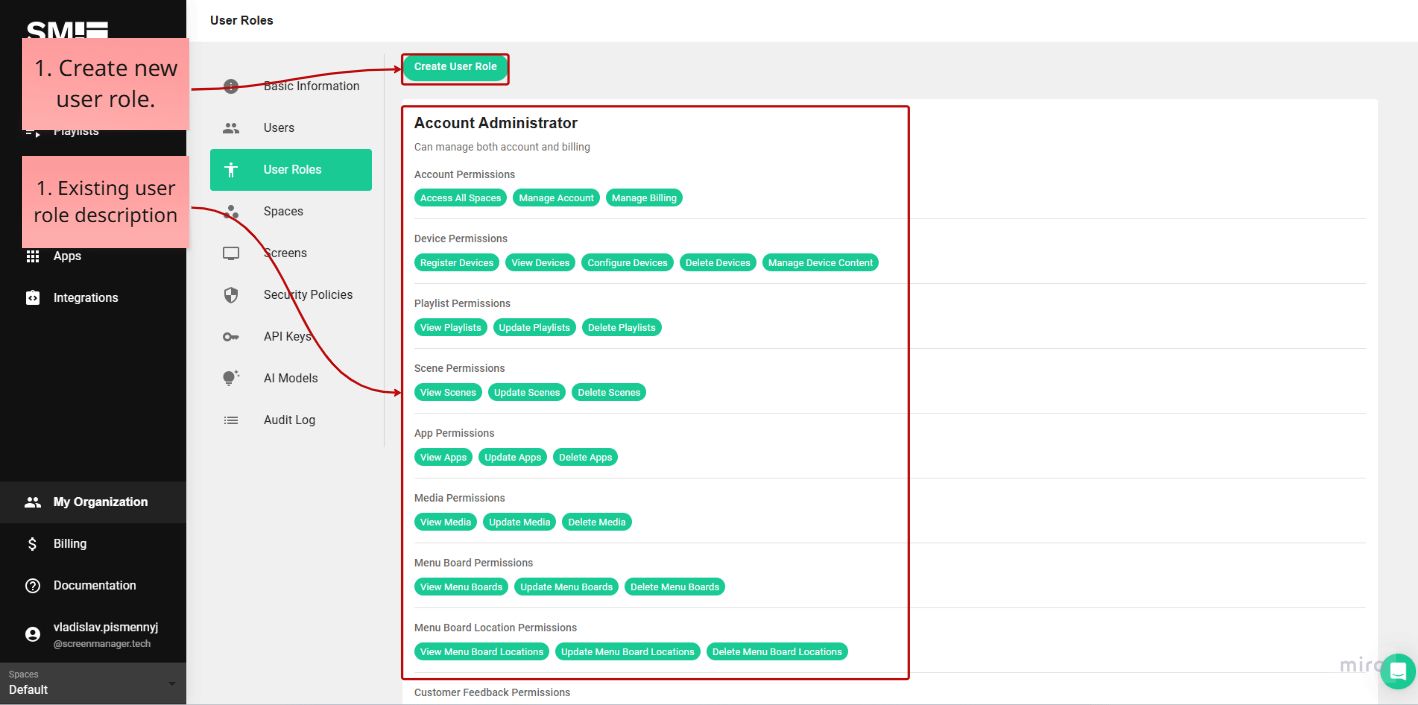Click the key icon for API Keys
Viewport: 1418px width, 705px height.
click(x=231, y=336)
